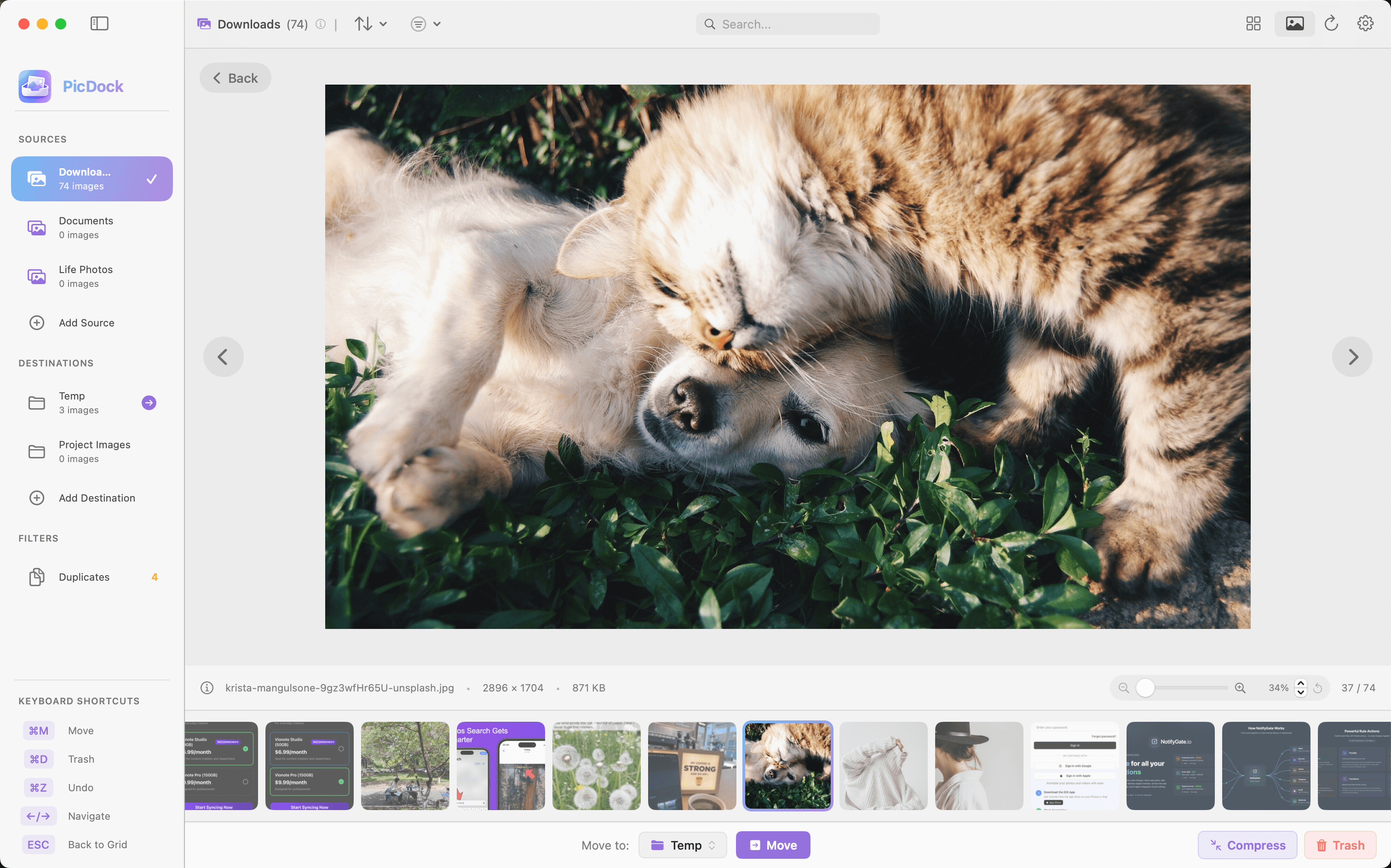Viewport: 1391px width, 868px height.
Task: Click the Back button
Action: coord(236,78)
